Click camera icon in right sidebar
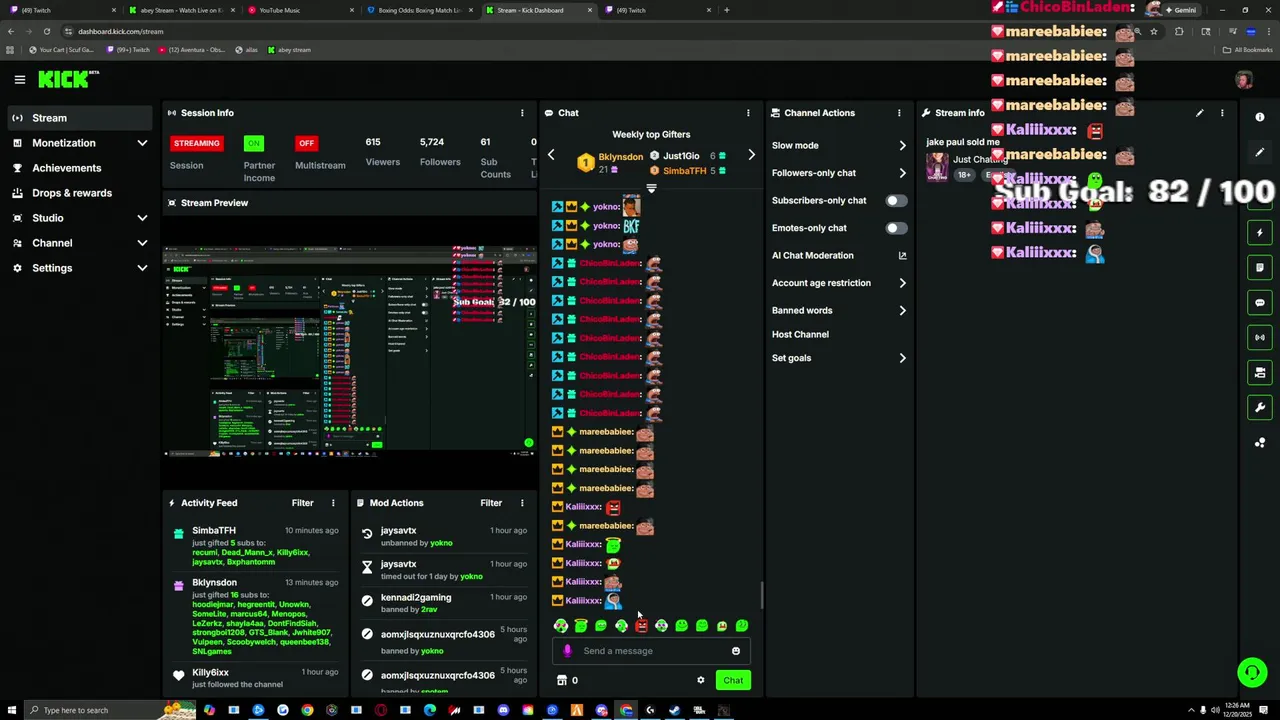 1260,372
